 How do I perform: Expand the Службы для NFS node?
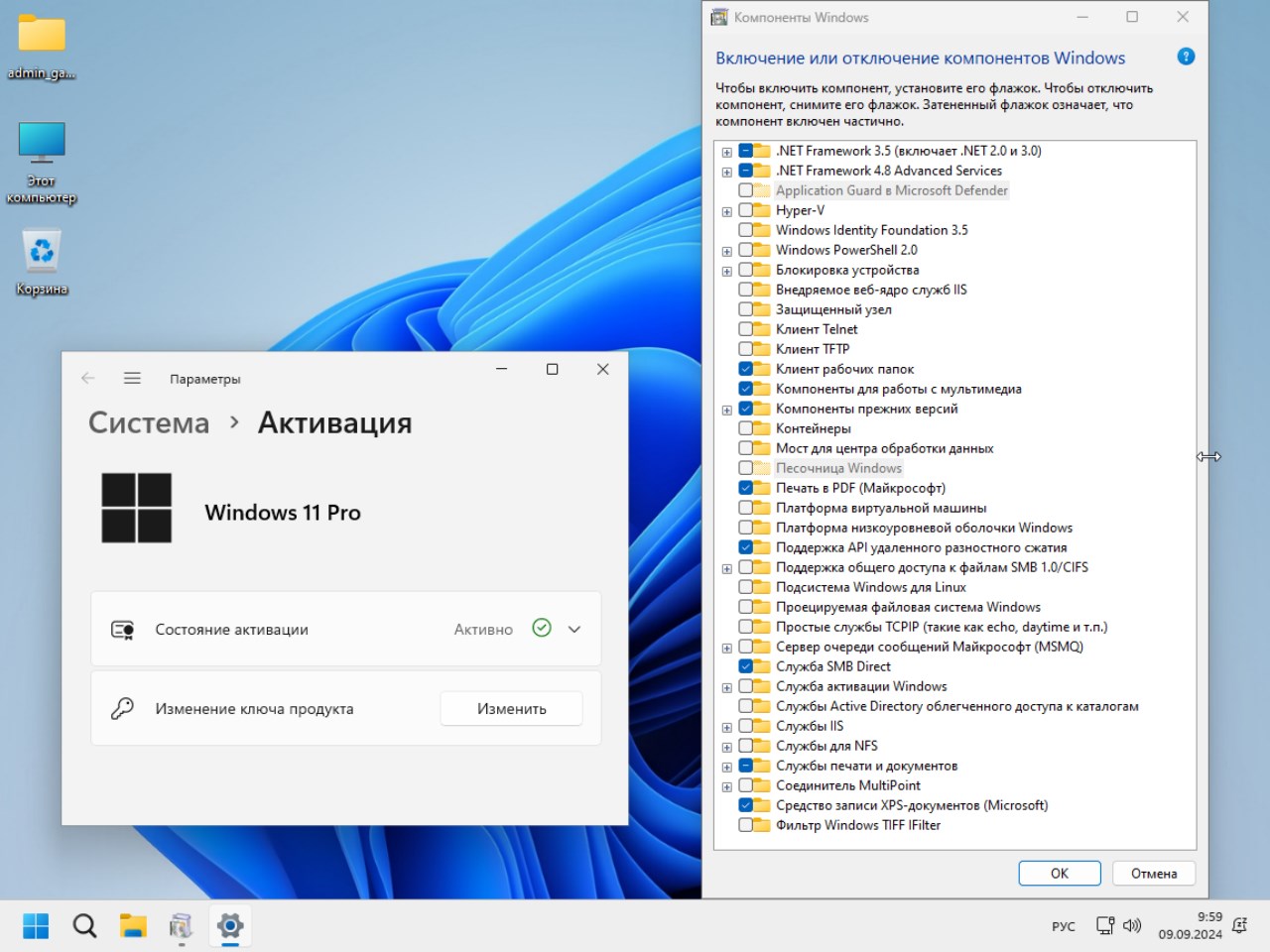pos(727,747)
